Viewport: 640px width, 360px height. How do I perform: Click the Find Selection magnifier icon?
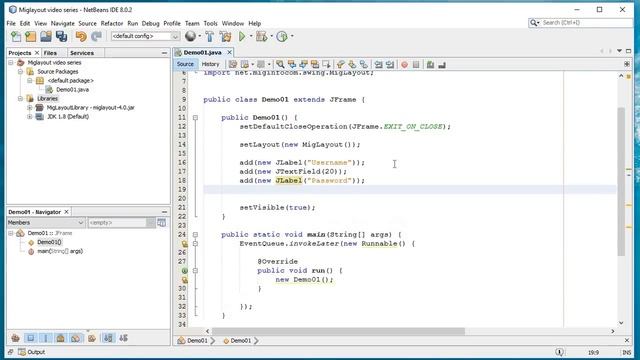pos(280,64)
